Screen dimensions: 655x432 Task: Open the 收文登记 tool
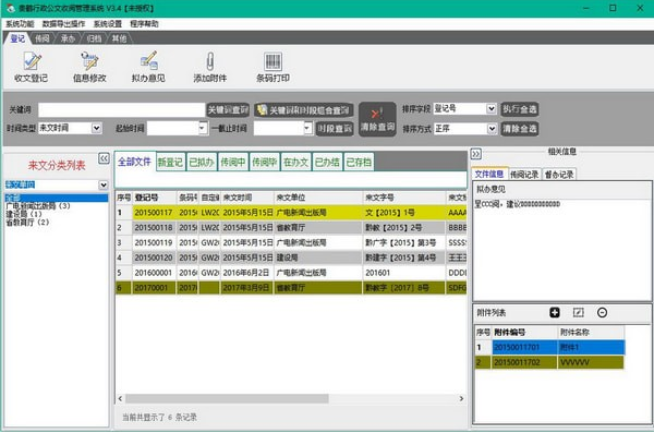[31, 67]
